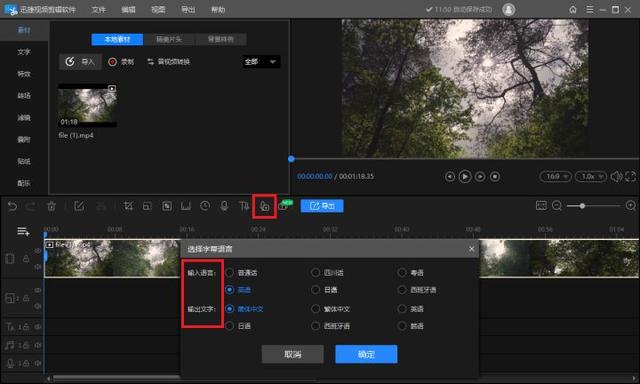640x384 pixels.
Task: Open the clip edit pencil tool
Action: pyautogui.click(x=79, y=206)
